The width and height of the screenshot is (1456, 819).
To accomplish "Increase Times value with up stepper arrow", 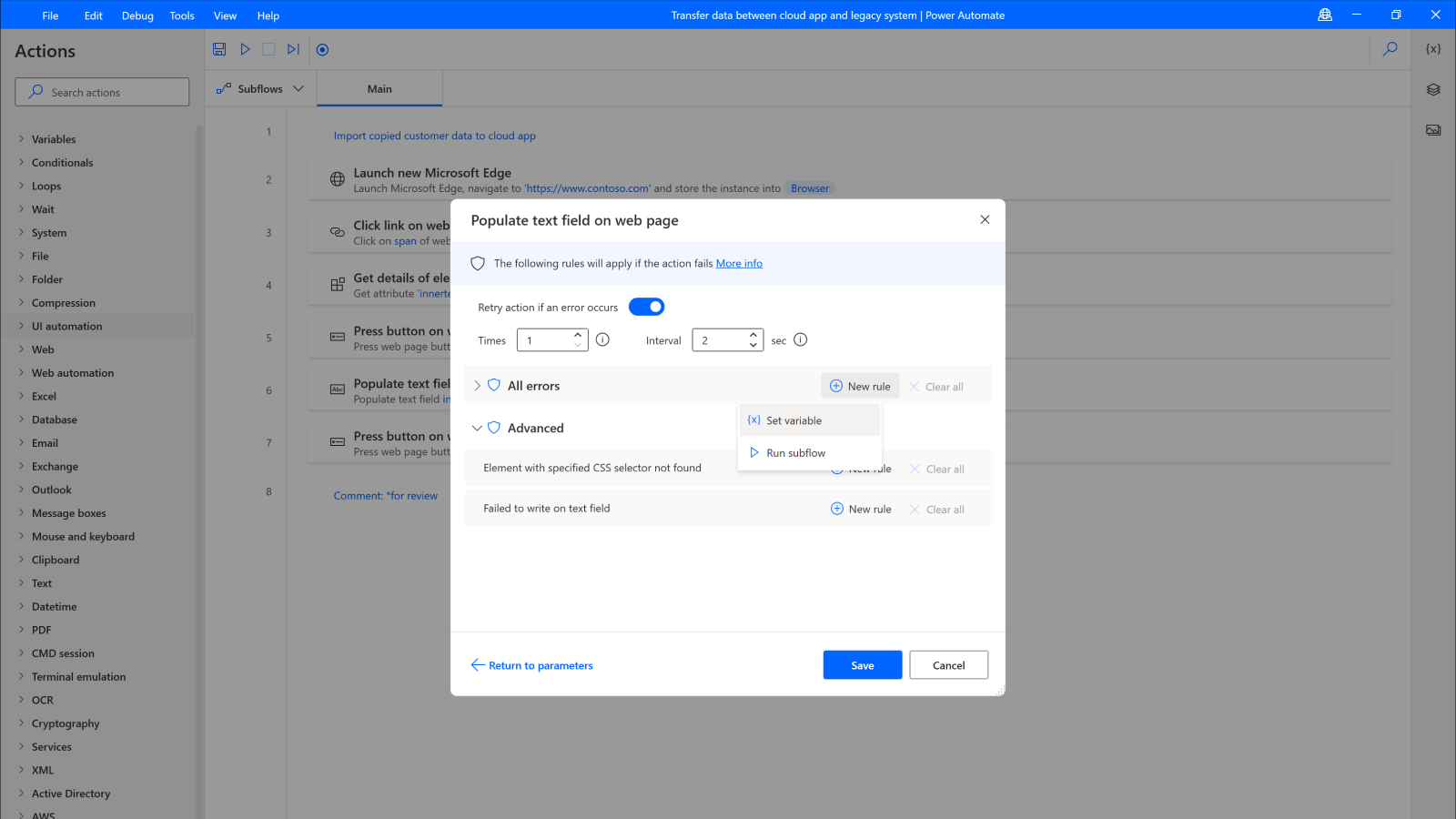I will click(x=577, y=335).
